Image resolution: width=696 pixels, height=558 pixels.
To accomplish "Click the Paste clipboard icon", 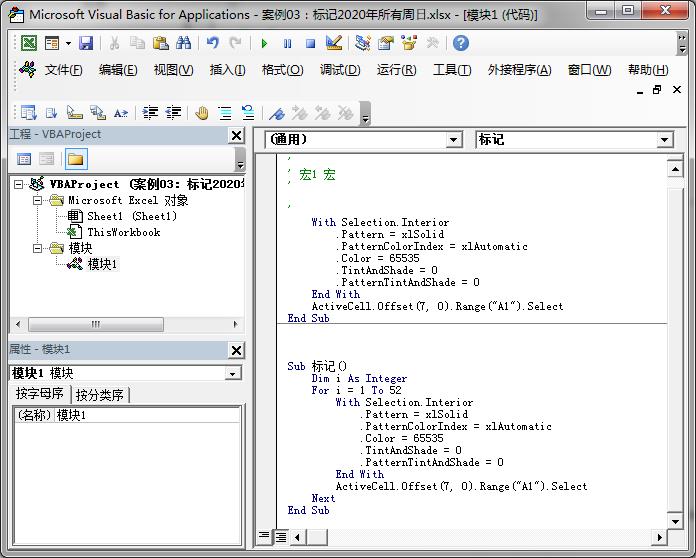I will point(160,43).
